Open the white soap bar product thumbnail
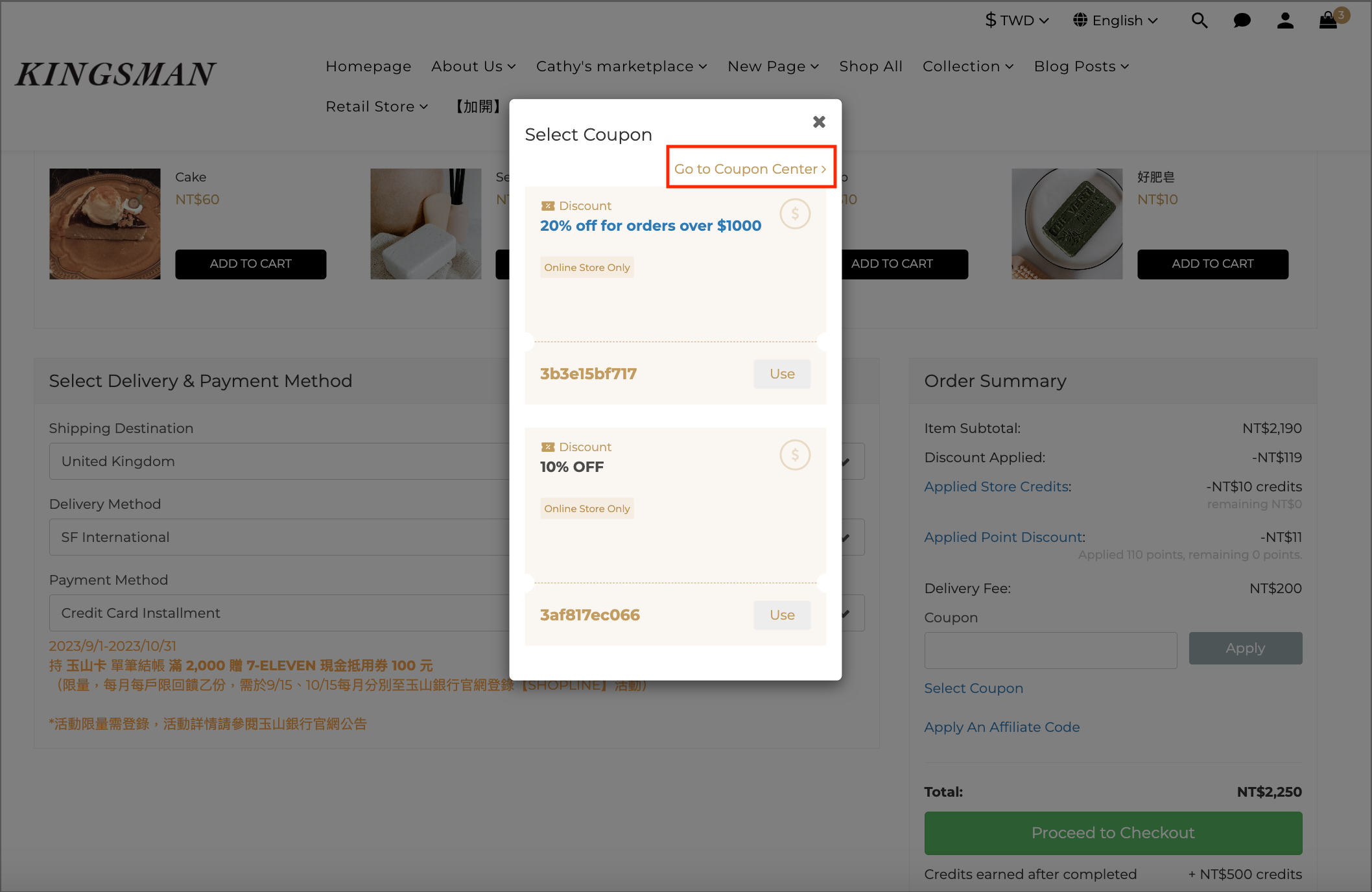The width and height of the screenshot is (1372, 892). 426,224
